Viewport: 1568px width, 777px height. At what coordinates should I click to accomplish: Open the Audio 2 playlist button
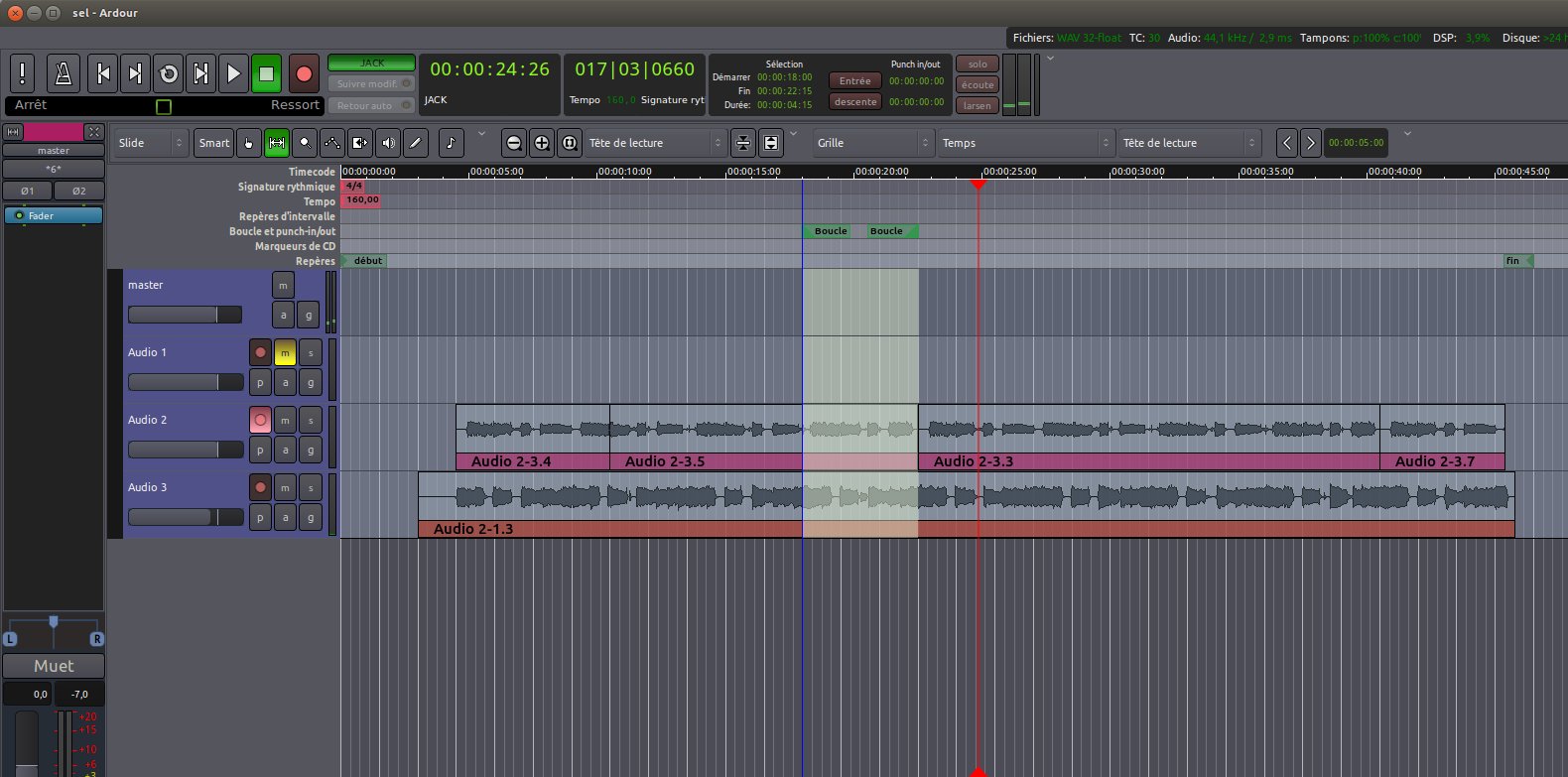(x=260, y=450)
